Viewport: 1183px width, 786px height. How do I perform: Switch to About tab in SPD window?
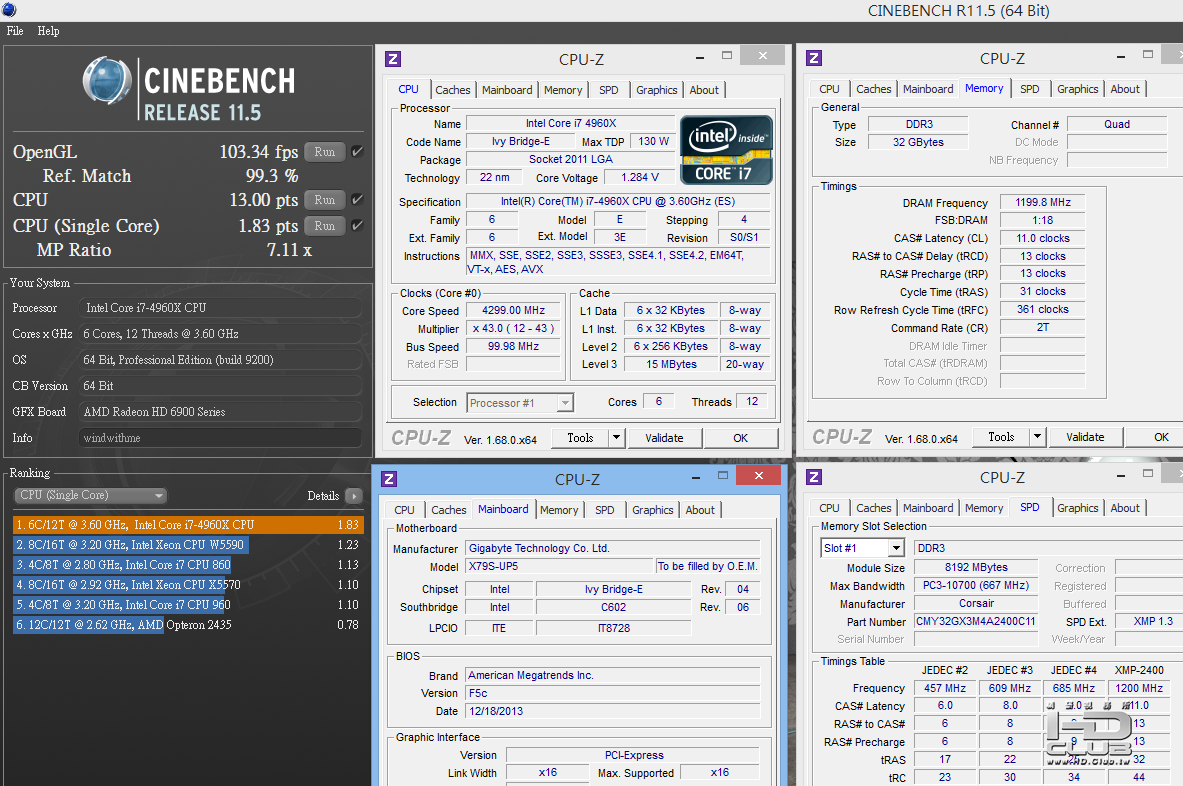tap(1125, 508)
